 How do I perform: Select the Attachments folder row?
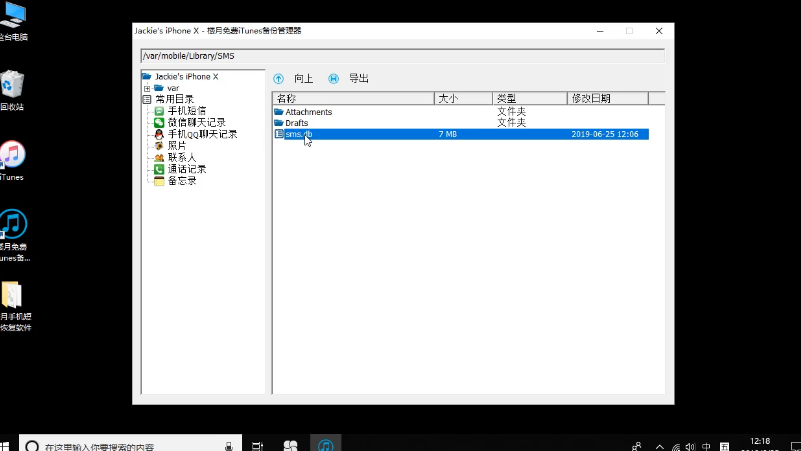[x=461, y=112]
